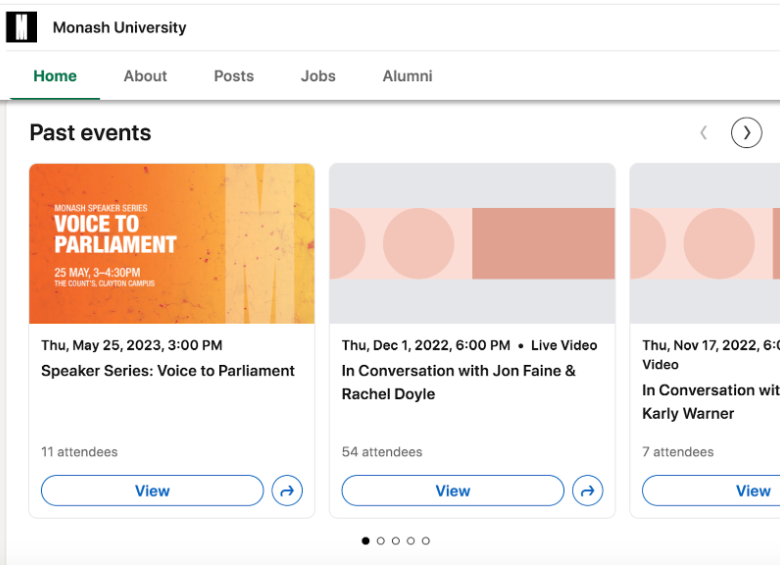
Task: Open the Voice to Parliament event banner
Action: pyautogui.click(x=172, y=244)
